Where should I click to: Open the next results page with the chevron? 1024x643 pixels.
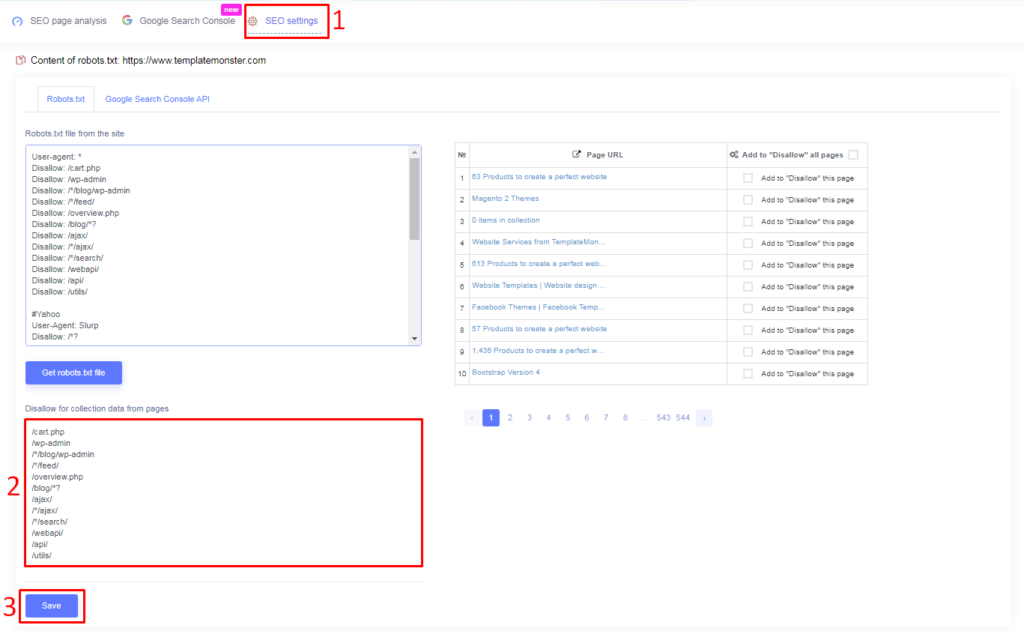point(703,417)
